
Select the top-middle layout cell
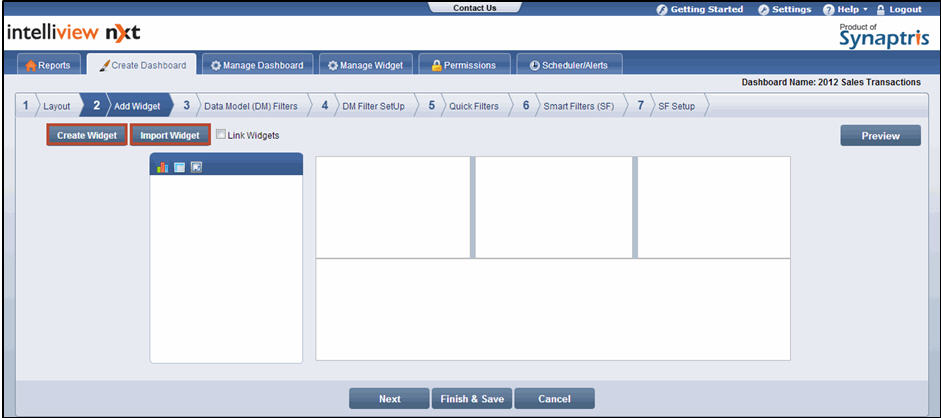[x=554, y=208]
